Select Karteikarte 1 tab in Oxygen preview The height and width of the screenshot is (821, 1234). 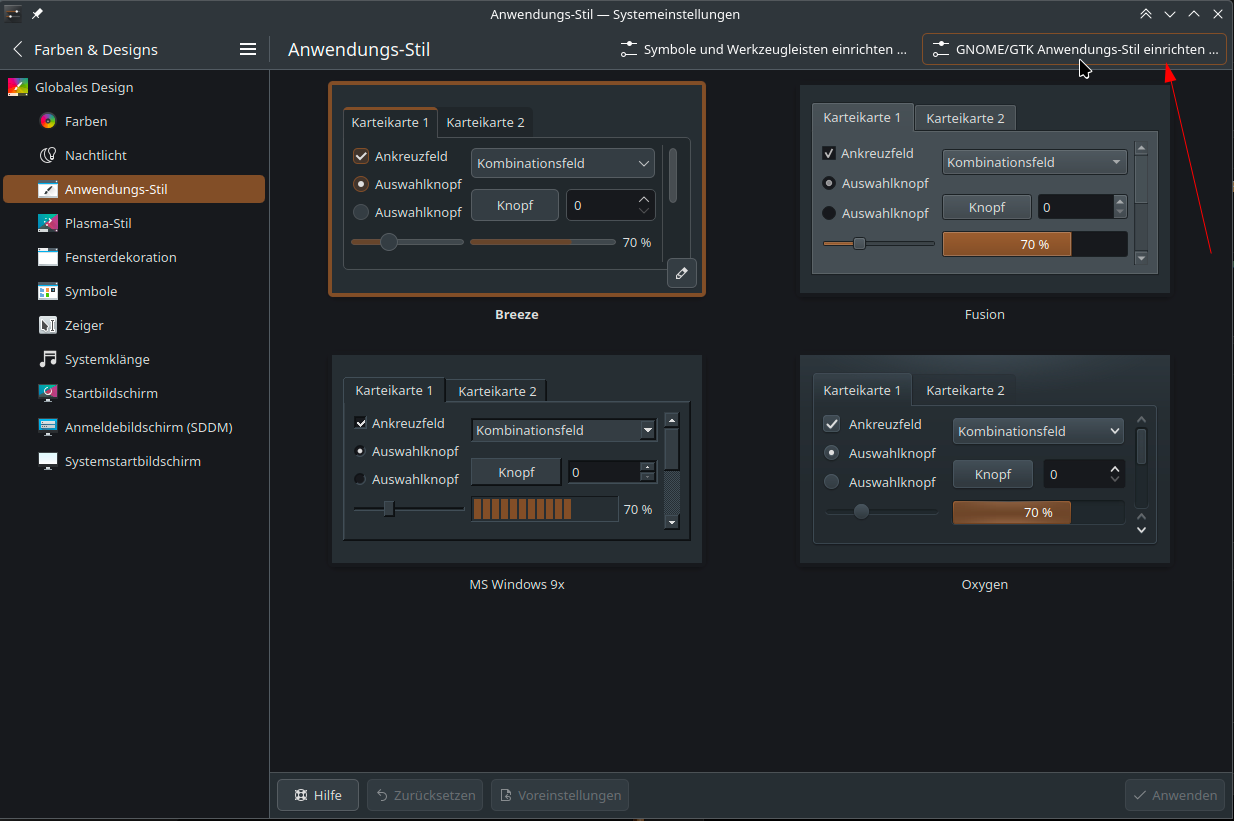coord(862,390)
